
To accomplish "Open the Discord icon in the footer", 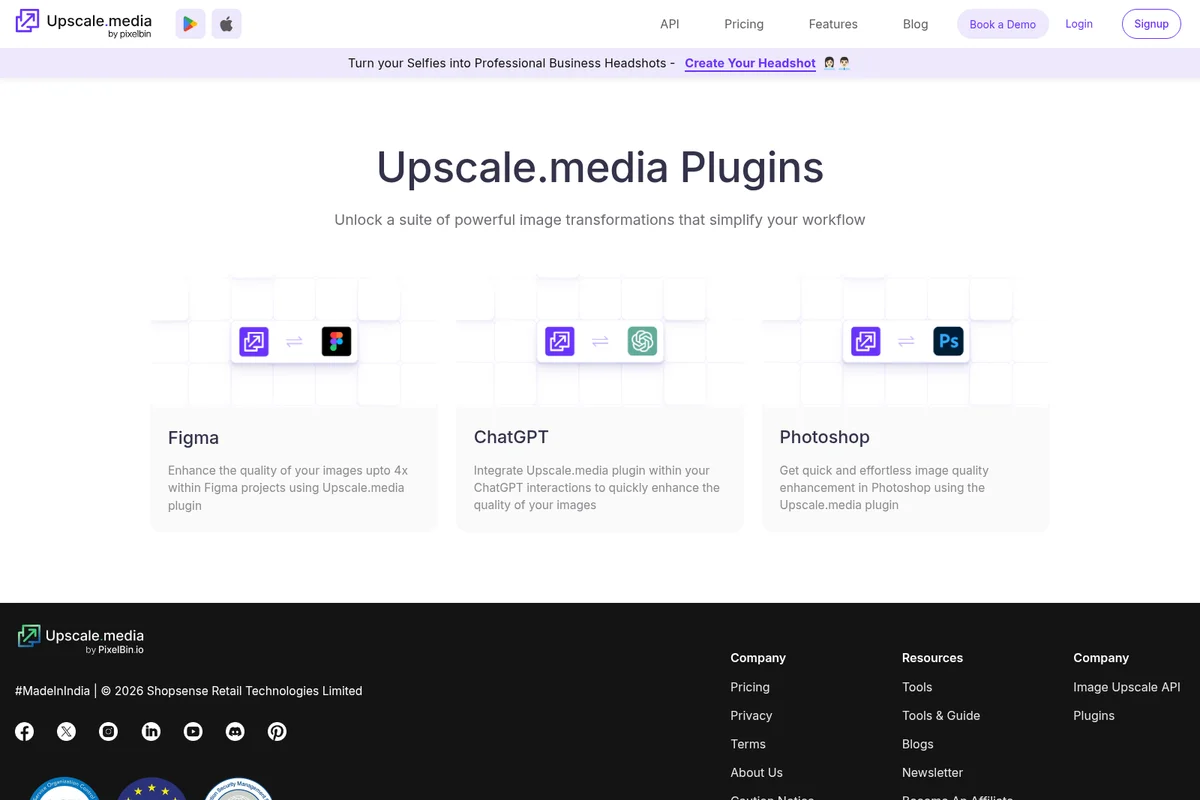I will 235,731.
